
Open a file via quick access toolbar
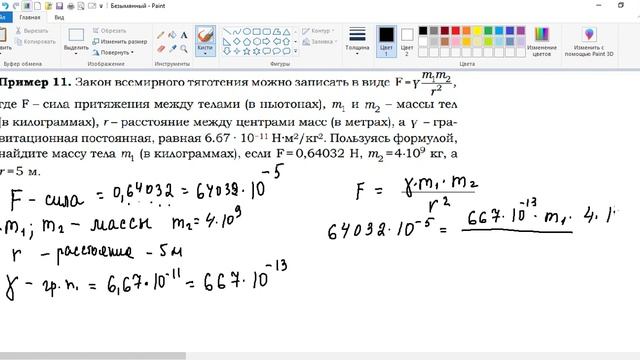coord(49,6)
